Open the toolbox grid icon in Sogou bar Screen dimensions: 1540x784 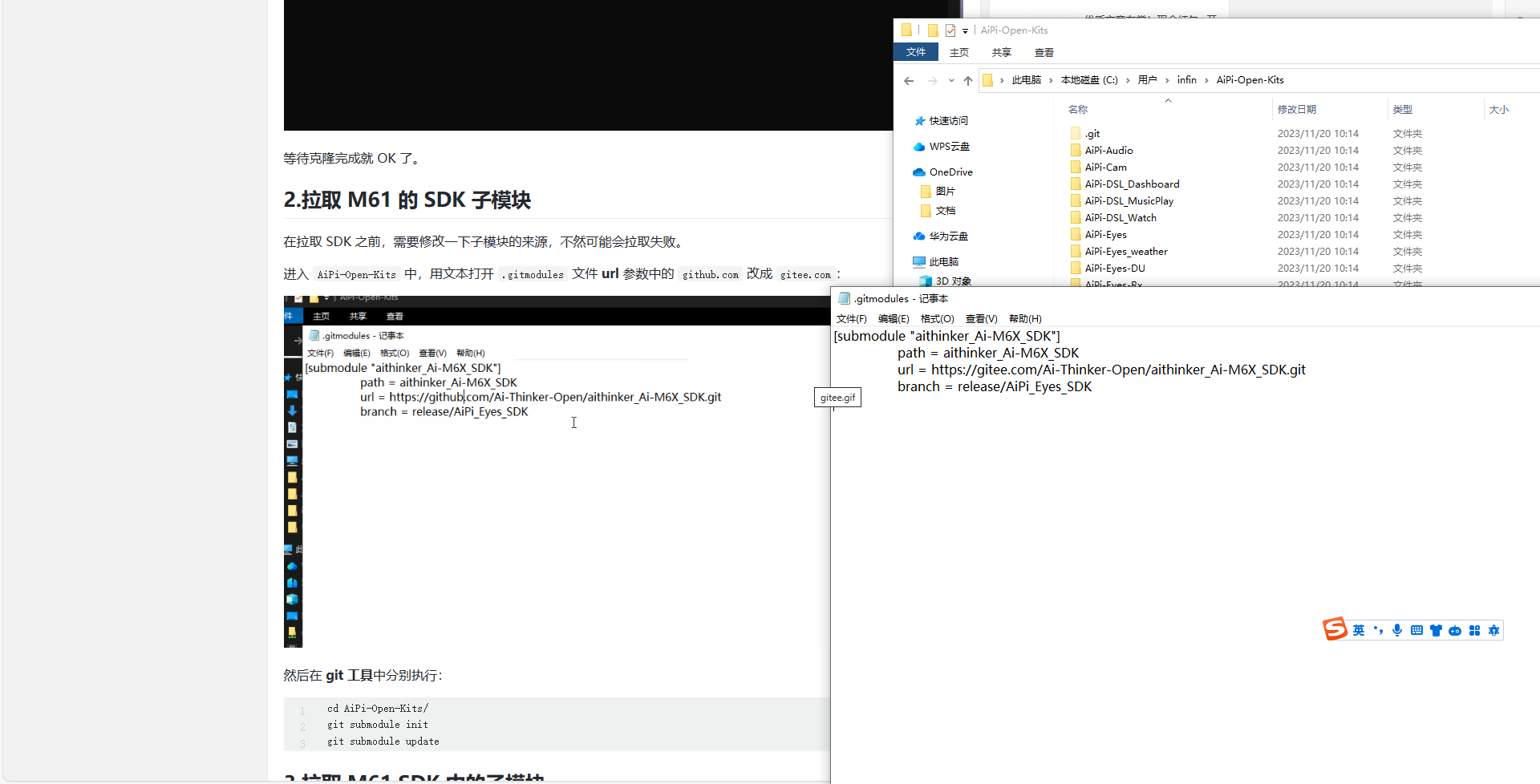tap(1474, 631)
